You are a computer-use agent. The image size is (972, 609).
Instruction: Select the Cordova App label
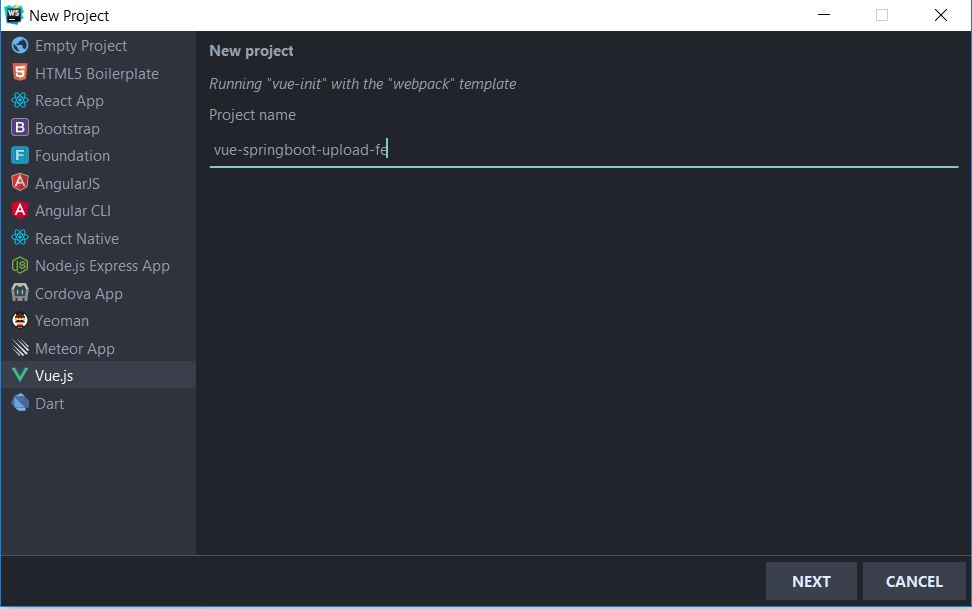point(79,293)
